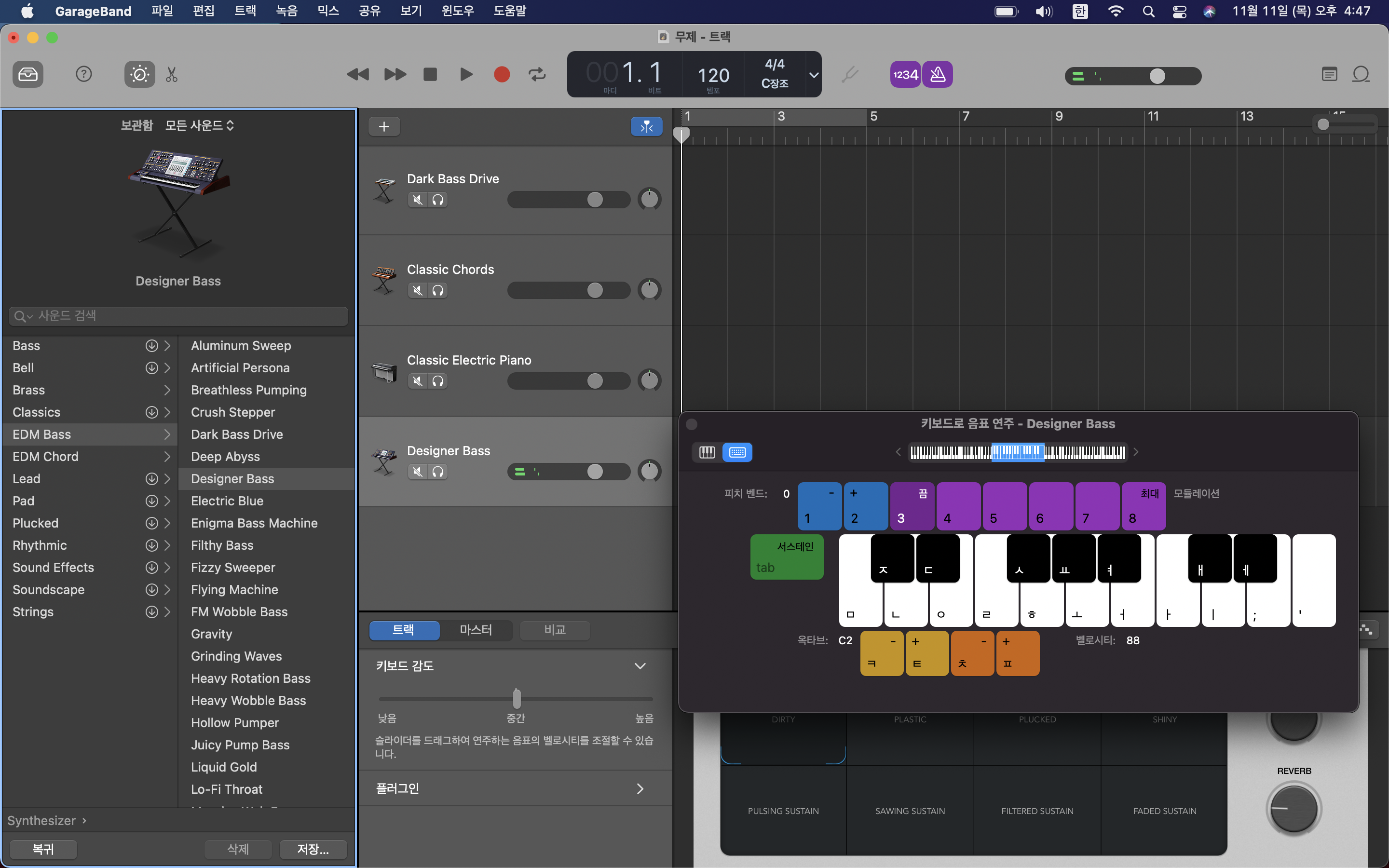1389x868 pixels.
Task: Click octave down key ㅋ
Action: click(x=882, y=653)
